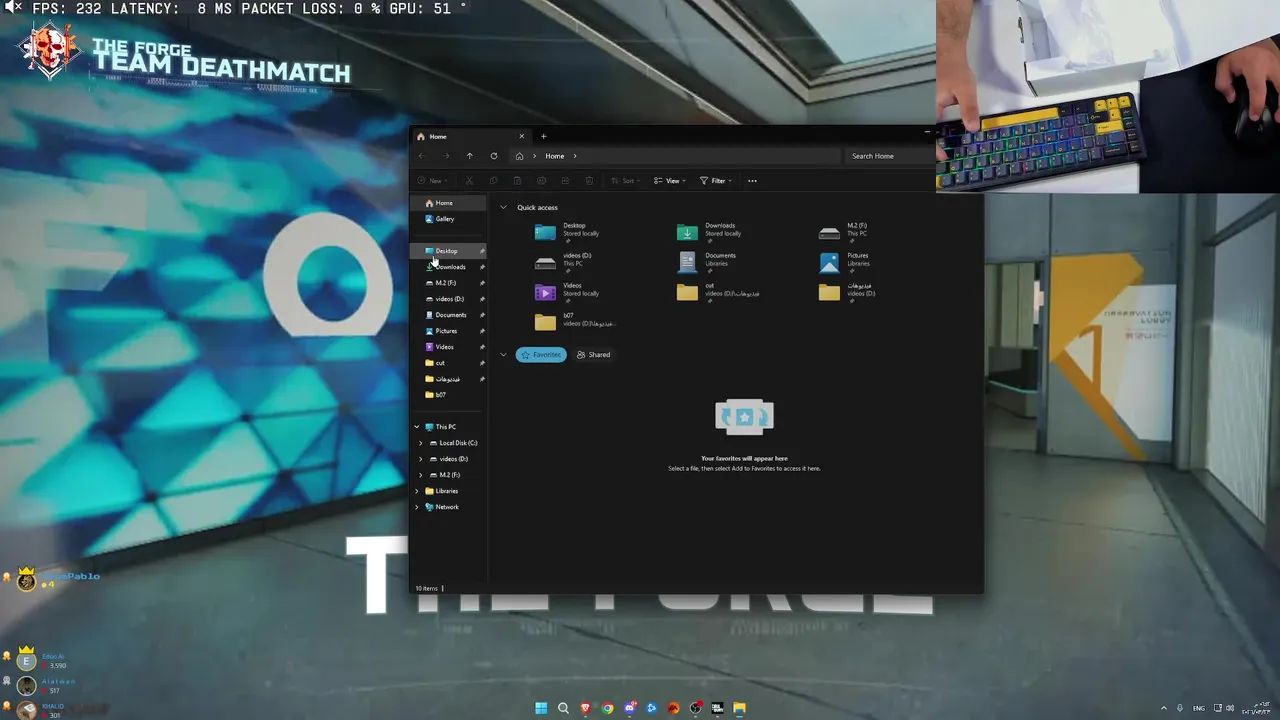Open Gallery in the navigation pane
The width and height of the screenshot is (1280, 720).
coord(449,219)
